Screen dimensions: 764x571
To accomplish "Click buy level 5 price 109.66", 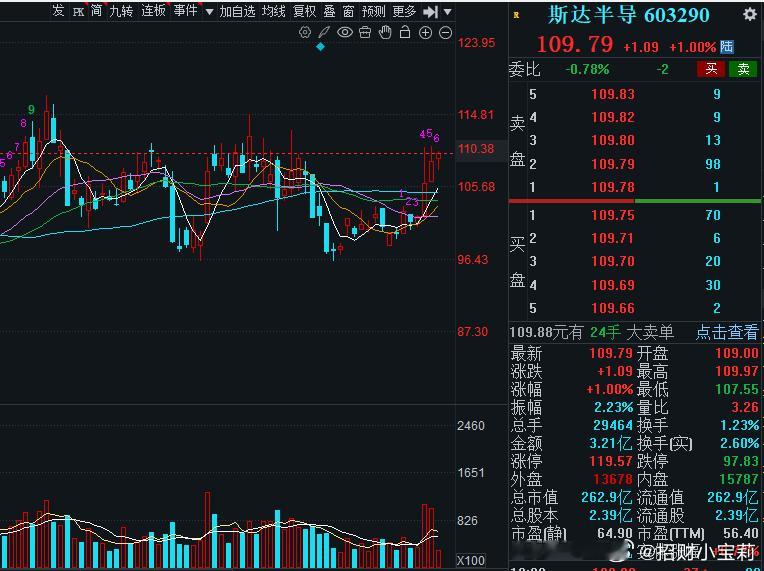I will tap(613, 308).
